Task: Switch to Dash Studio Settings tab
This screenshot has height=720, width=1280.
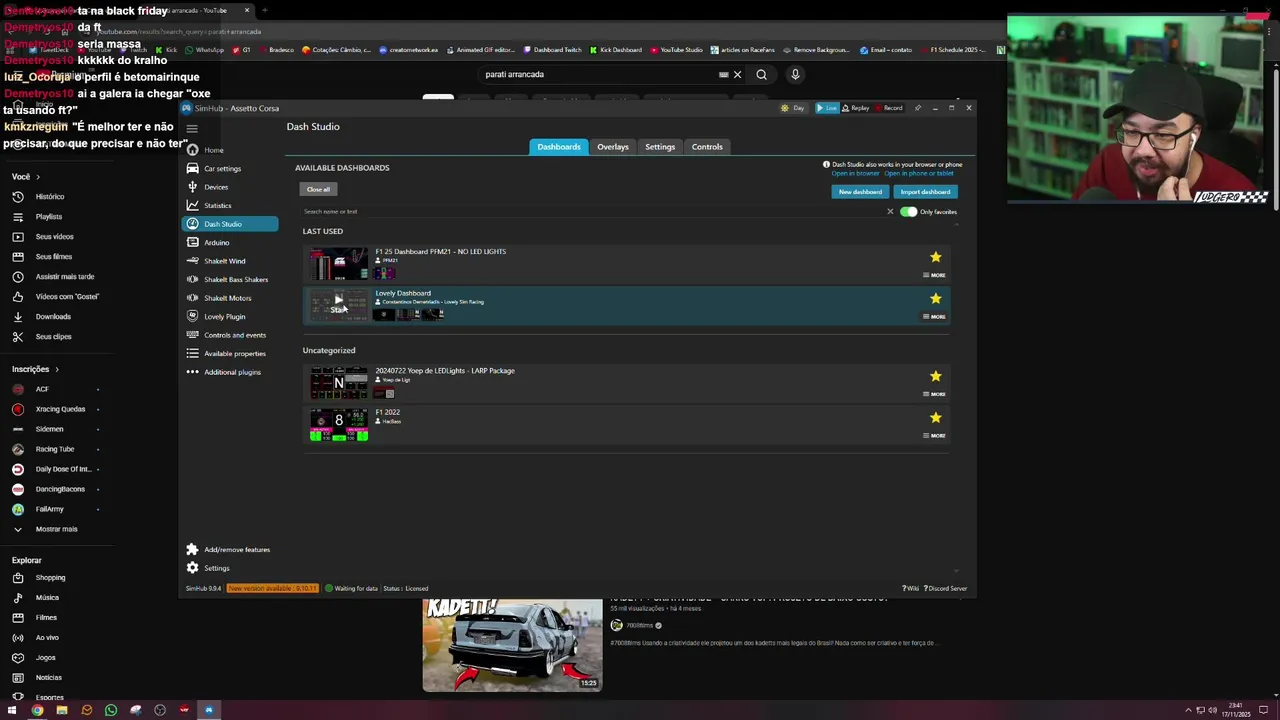Action: point(660,147)
